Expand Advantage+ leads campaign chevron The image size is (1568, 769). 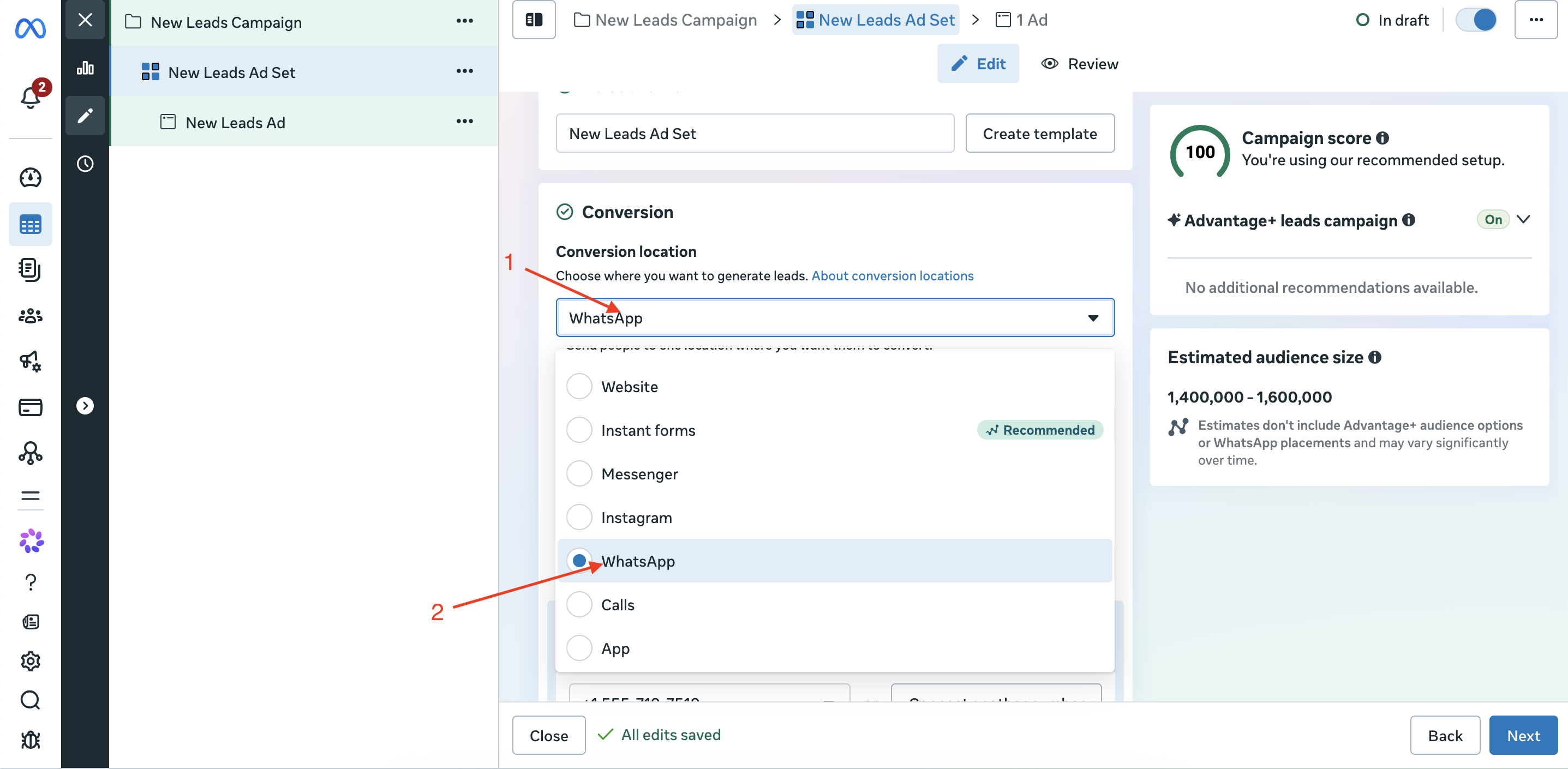coord(1524,219)
